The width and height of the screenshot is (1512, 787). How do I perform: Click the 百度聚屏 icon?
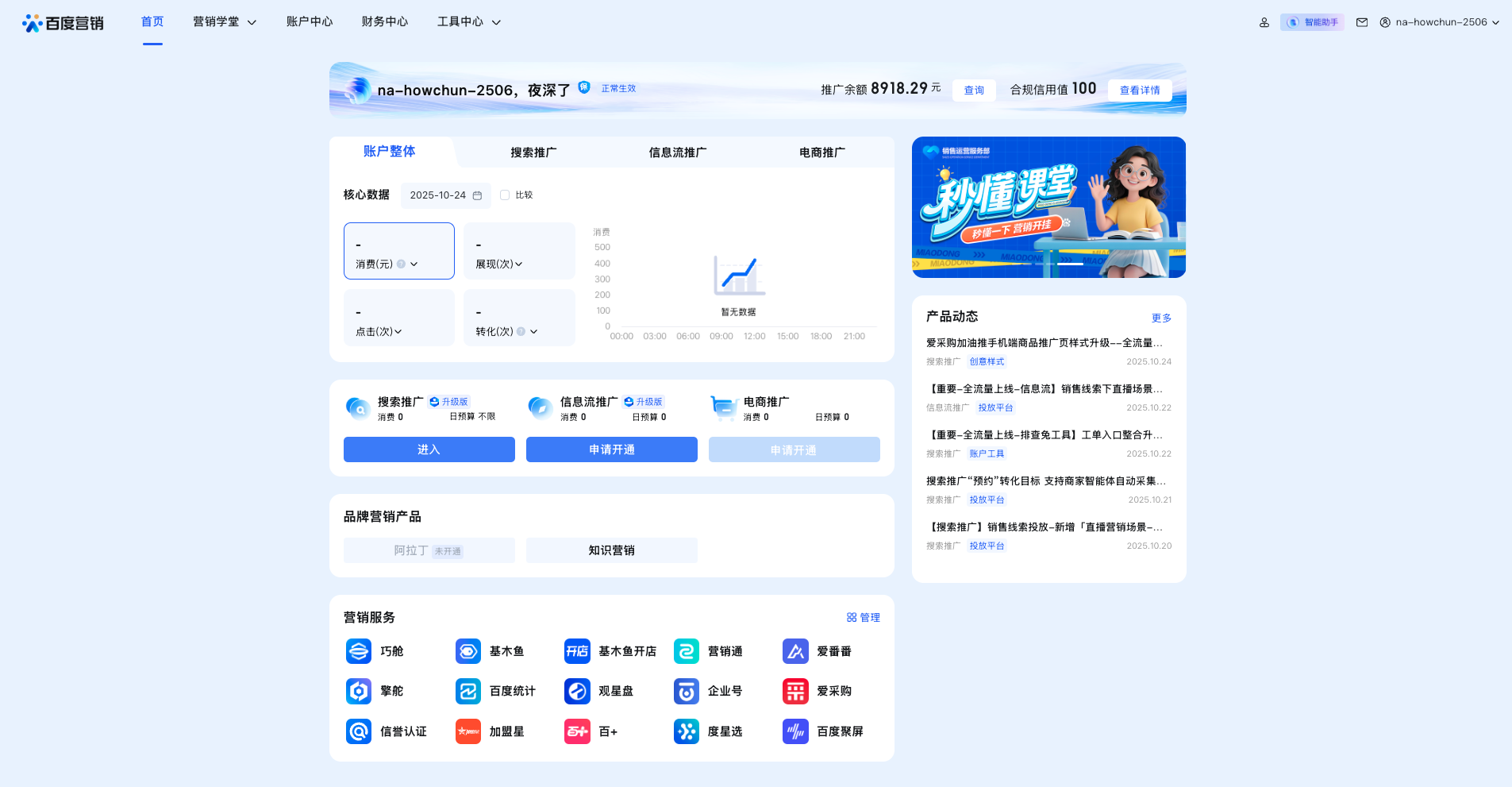coord(795,731)
